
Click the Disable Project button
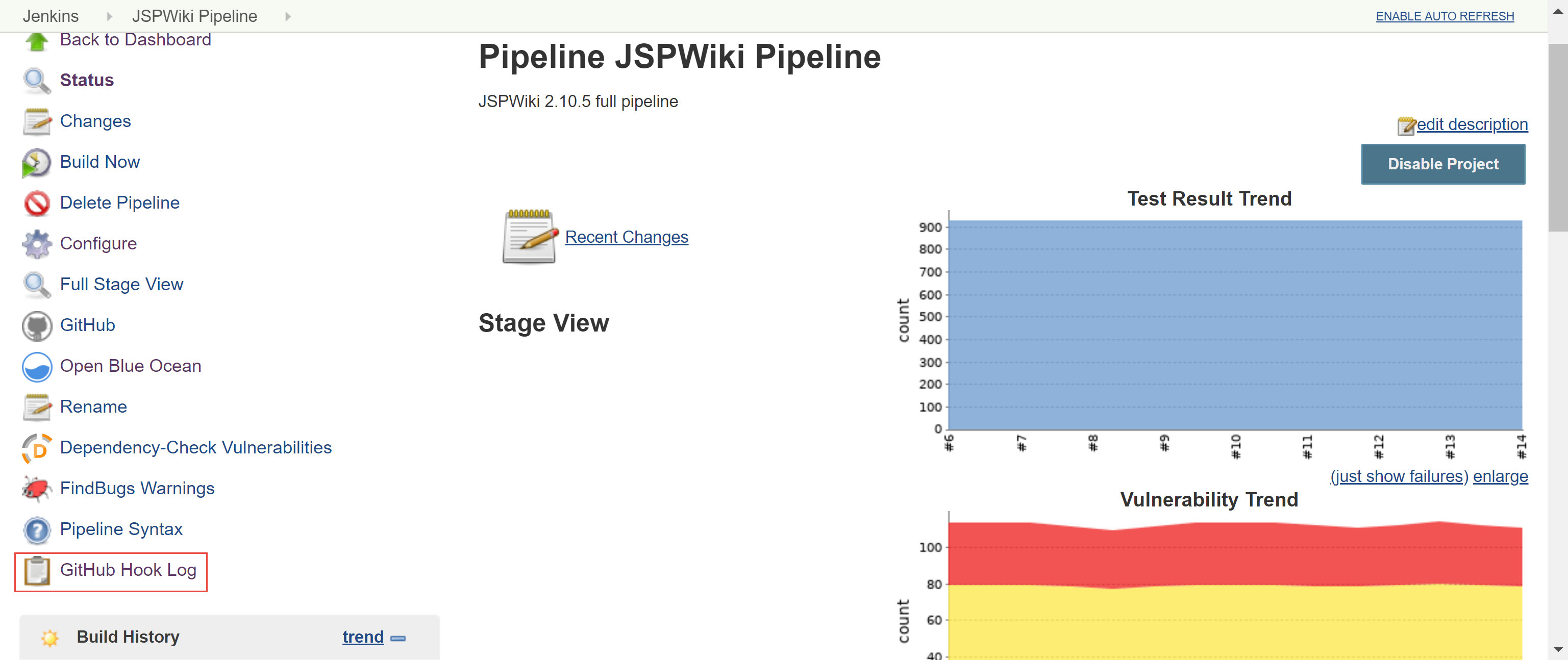(1442, 164)
